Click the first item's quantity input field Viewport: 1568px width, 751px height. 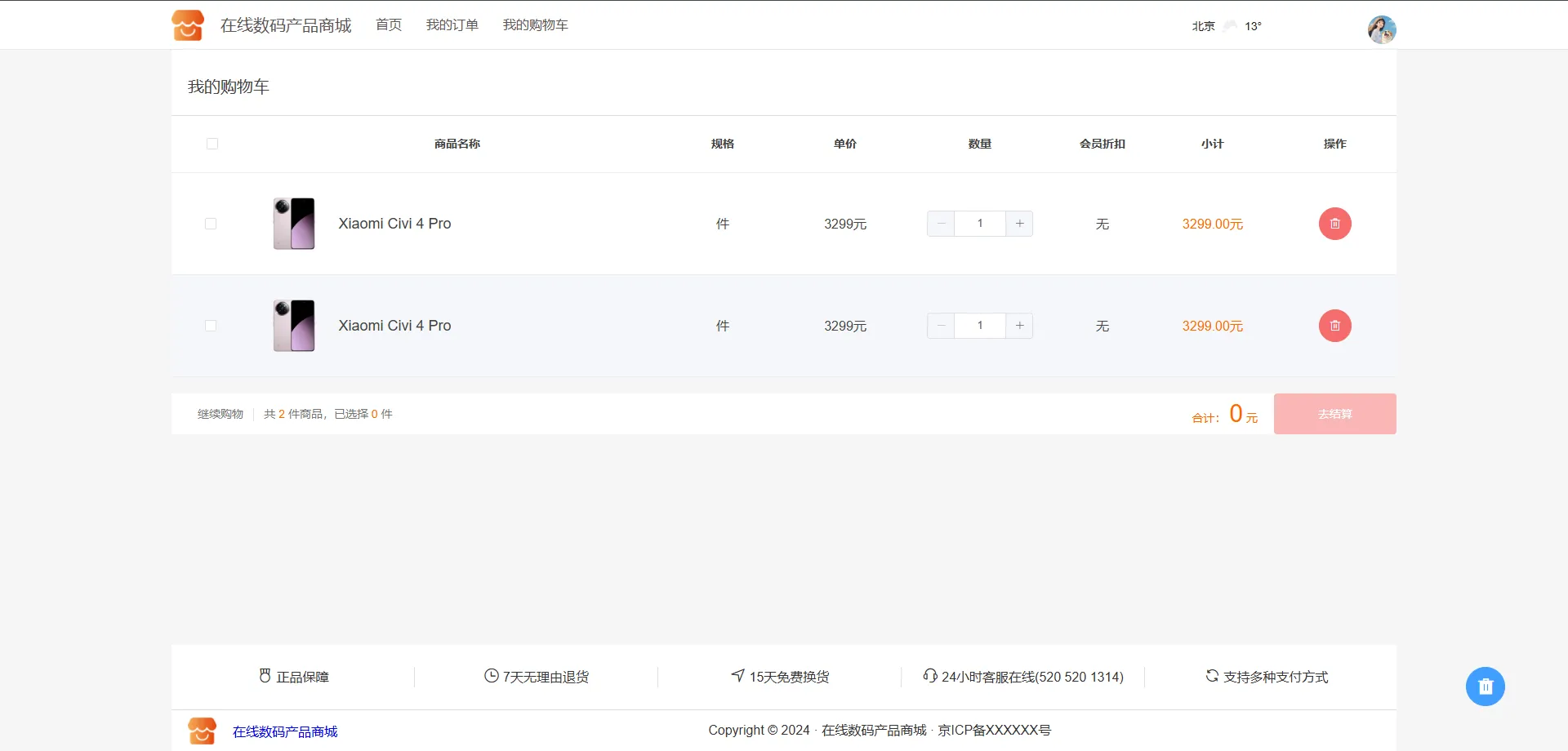click(980, 224)
